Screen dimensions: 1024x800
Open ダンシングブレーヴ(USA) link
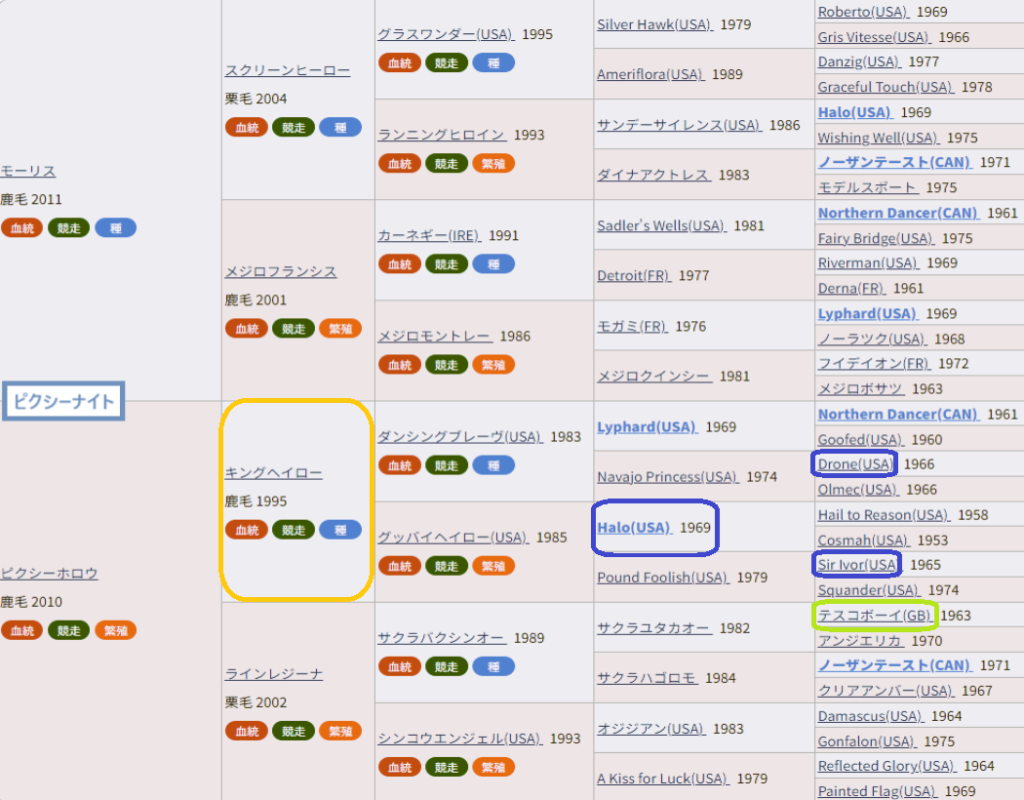460,437
